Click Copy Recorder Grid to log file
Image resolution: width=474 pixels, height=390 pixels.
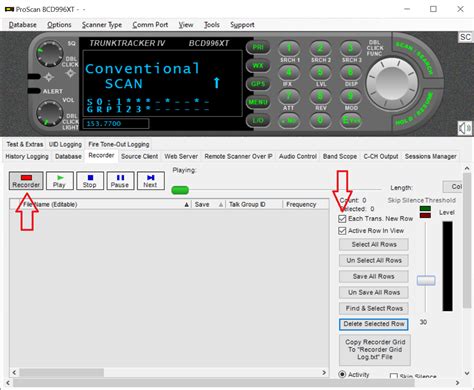[375, 350]
